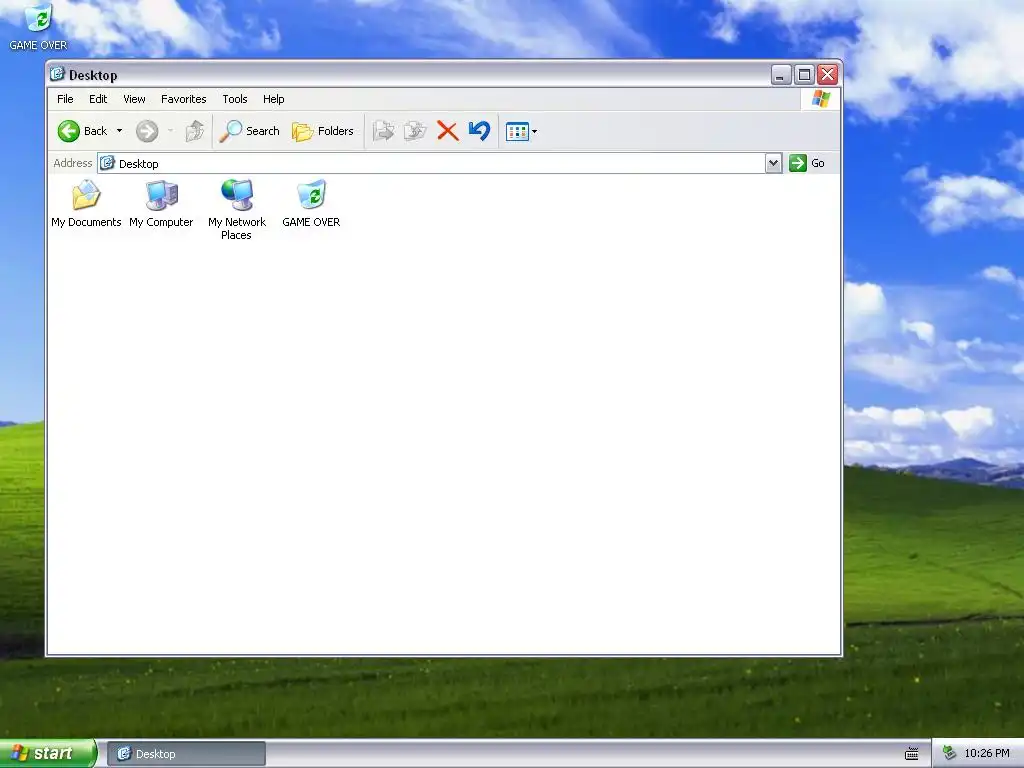Click the 10:26 PM clock
1024x768 pixels.
(987, 754)
